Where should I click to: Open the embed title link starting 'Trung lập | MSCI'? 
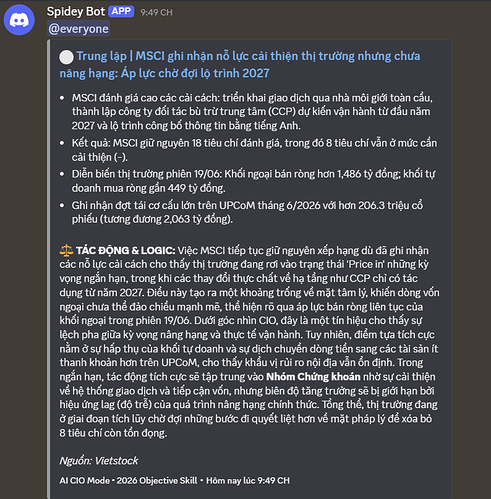pos(240,64)
